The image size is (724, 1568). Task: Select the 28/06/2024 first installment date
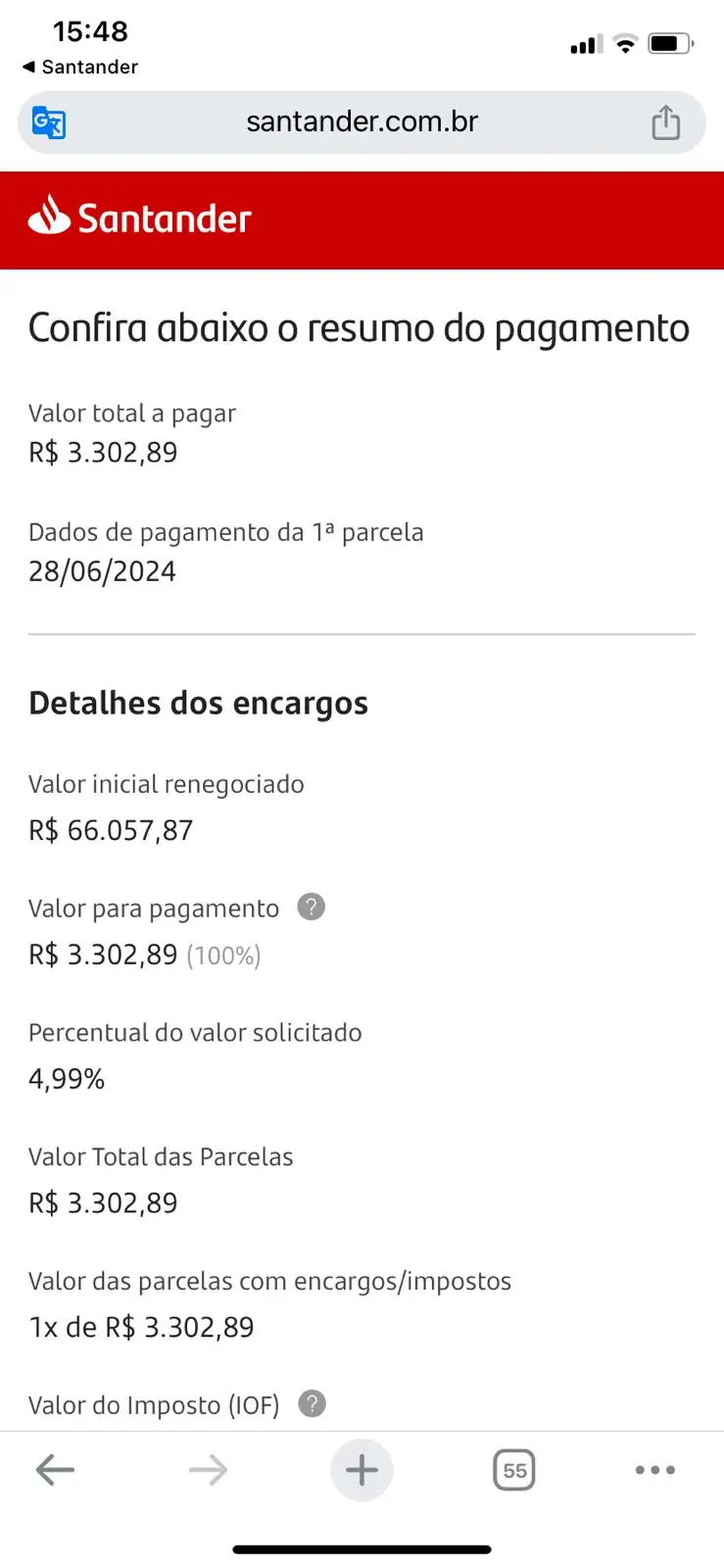click(x=102, y=571)
